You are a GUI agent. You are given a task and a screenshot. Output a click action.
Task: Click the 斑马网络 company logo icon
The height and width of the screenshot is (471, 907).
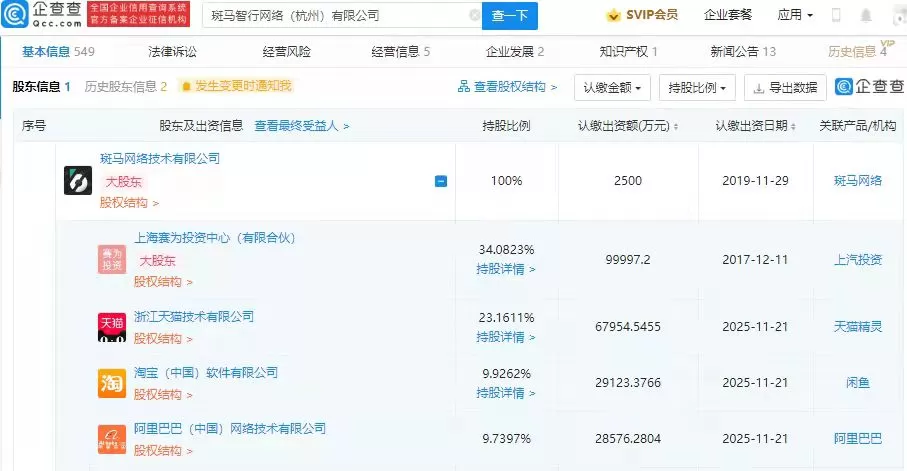78,180
